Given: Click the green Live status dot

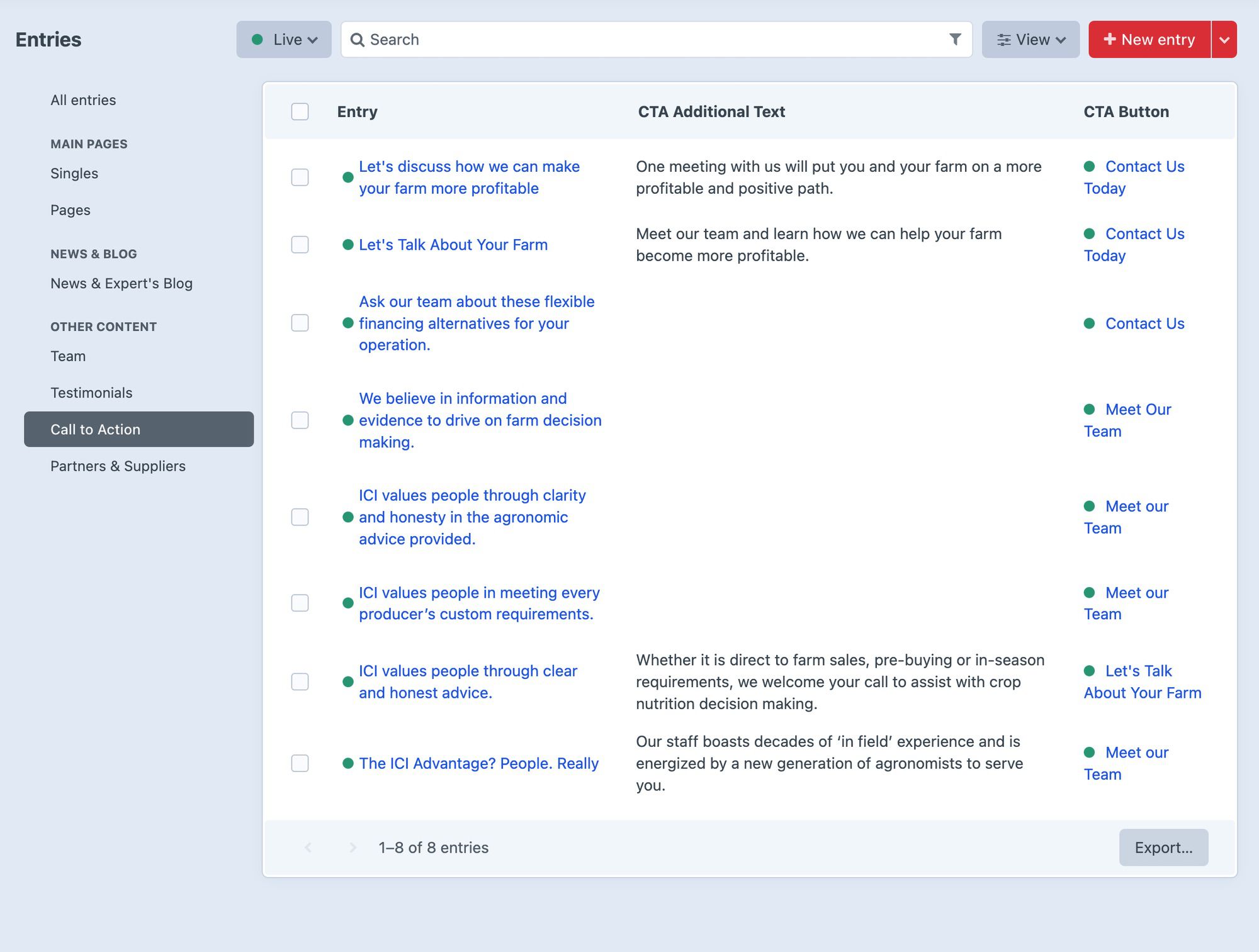Looking at the screenshot, I should [259, 39].
